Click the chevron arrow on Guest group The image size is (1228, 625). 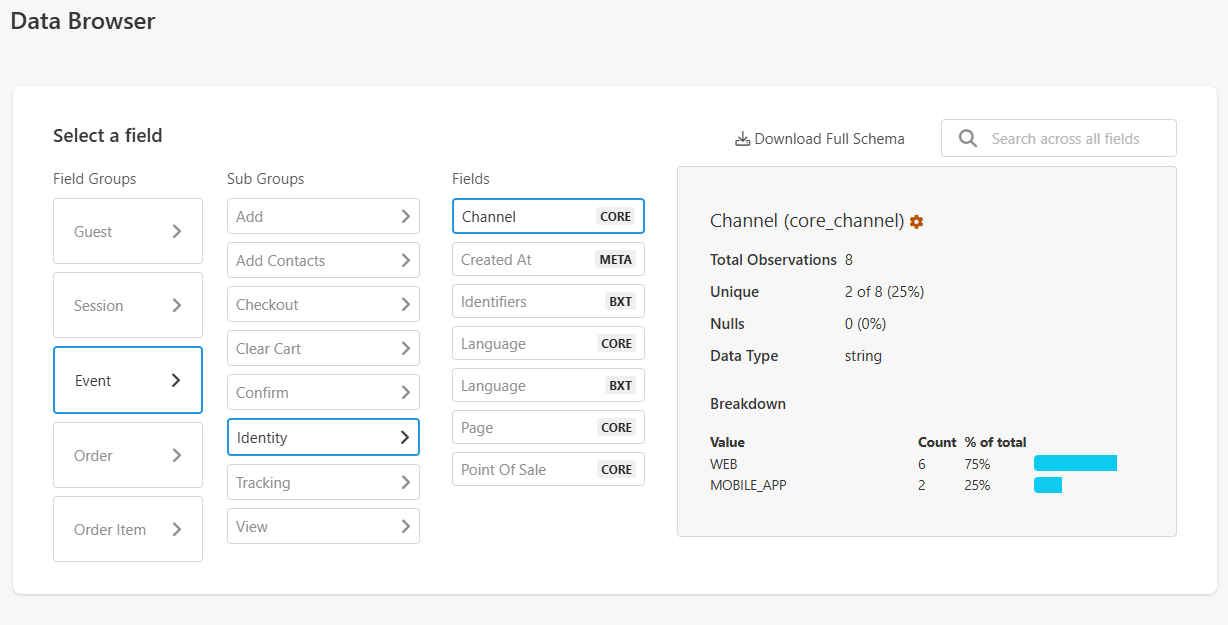[177, 231]
